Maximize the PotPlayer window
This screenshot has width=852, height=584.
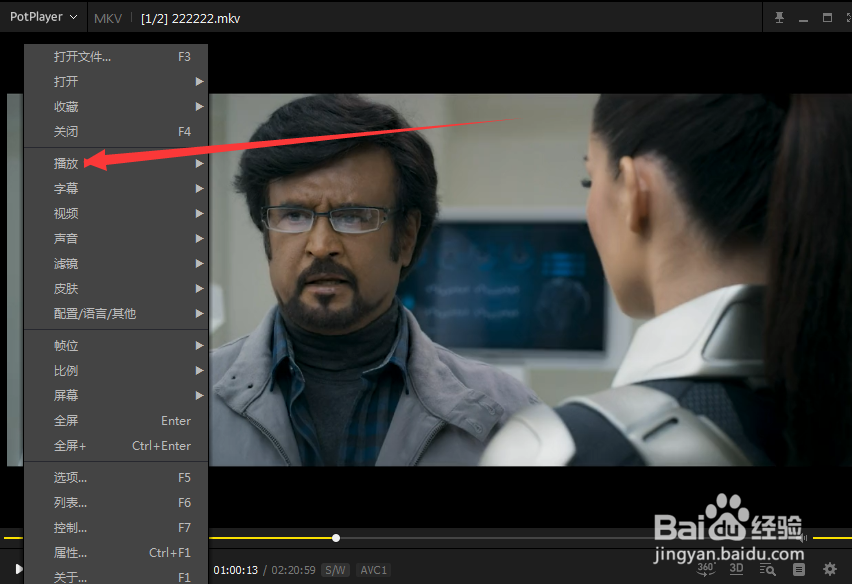pyautogui.click(x=827, y=17)
